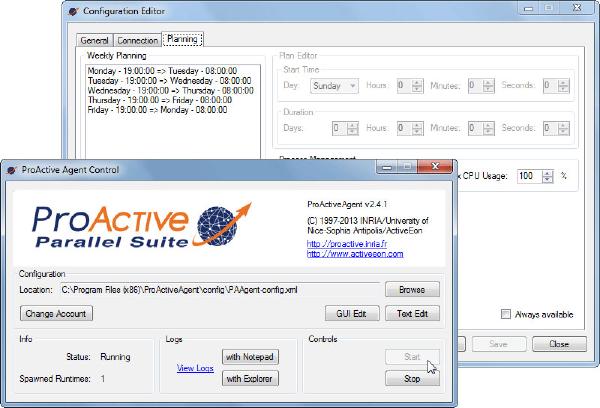600x408 pixels.
Task: Minimize the Configuration Editor window
Action: click(x=529, y=8)
